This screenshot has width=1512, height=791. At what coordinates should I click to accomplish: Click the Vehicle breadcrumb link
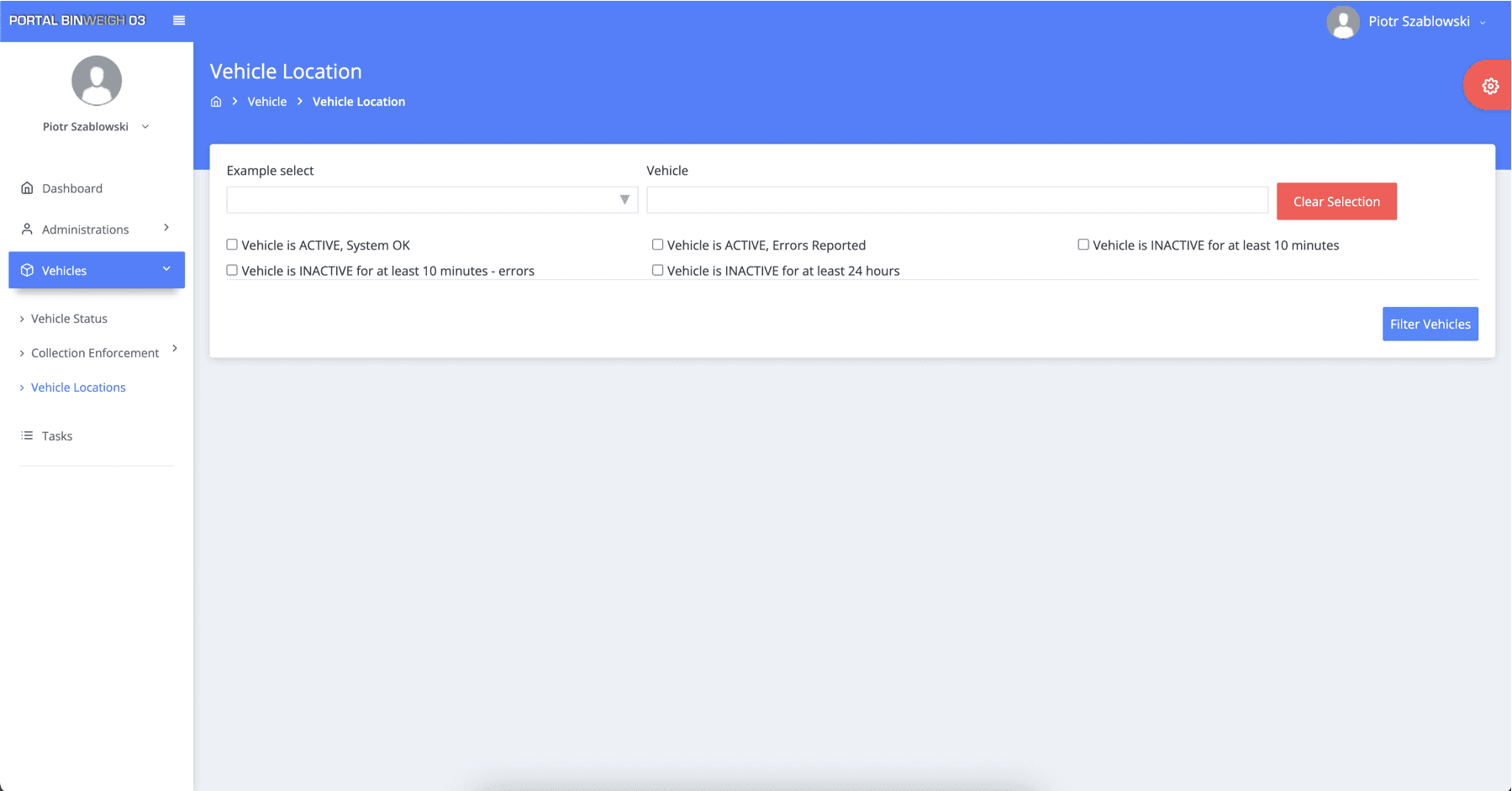click(267, 102)
